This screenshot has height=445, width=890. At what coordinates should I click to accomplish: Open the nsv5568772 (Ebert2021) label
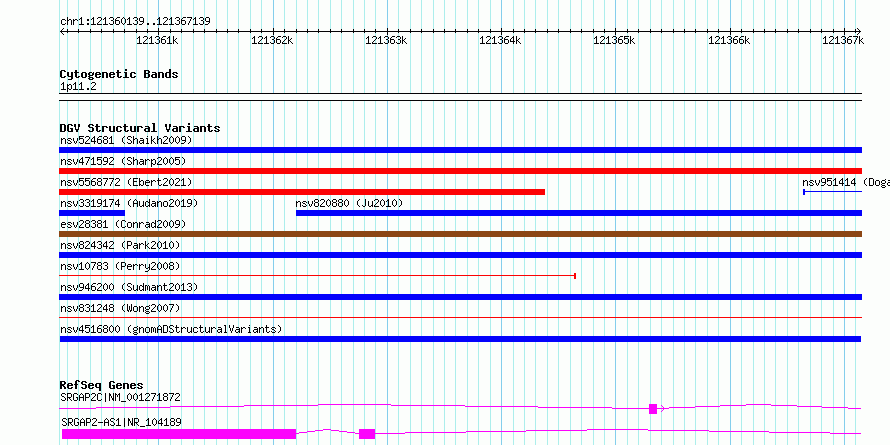click(126, 182)
